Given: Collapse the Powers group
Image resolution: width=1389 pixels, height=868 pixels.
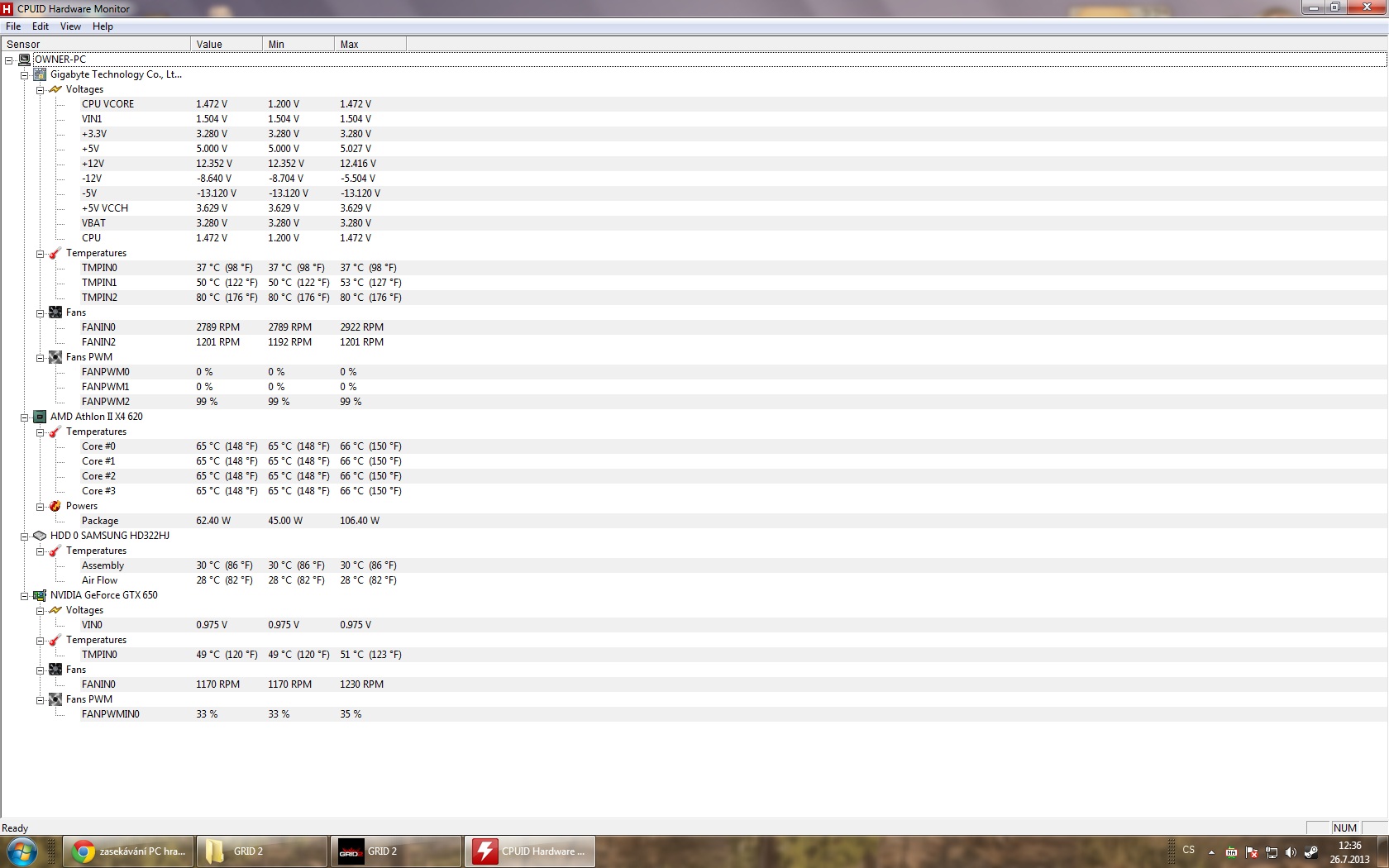Looking at the screenshot, I should (x=40, y=507).
